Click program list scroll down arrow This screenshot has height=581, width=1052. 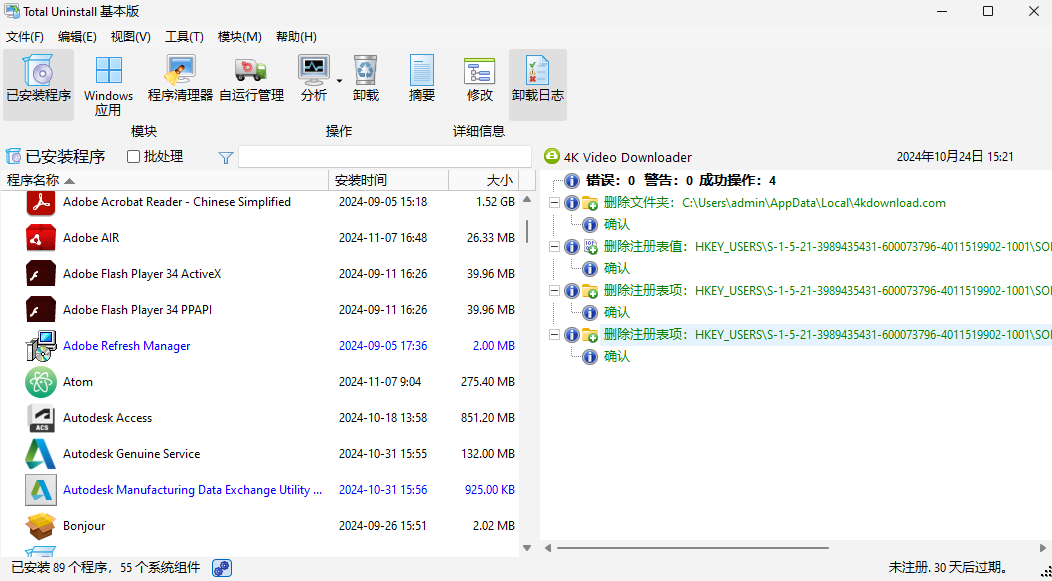tap(527, 548)
